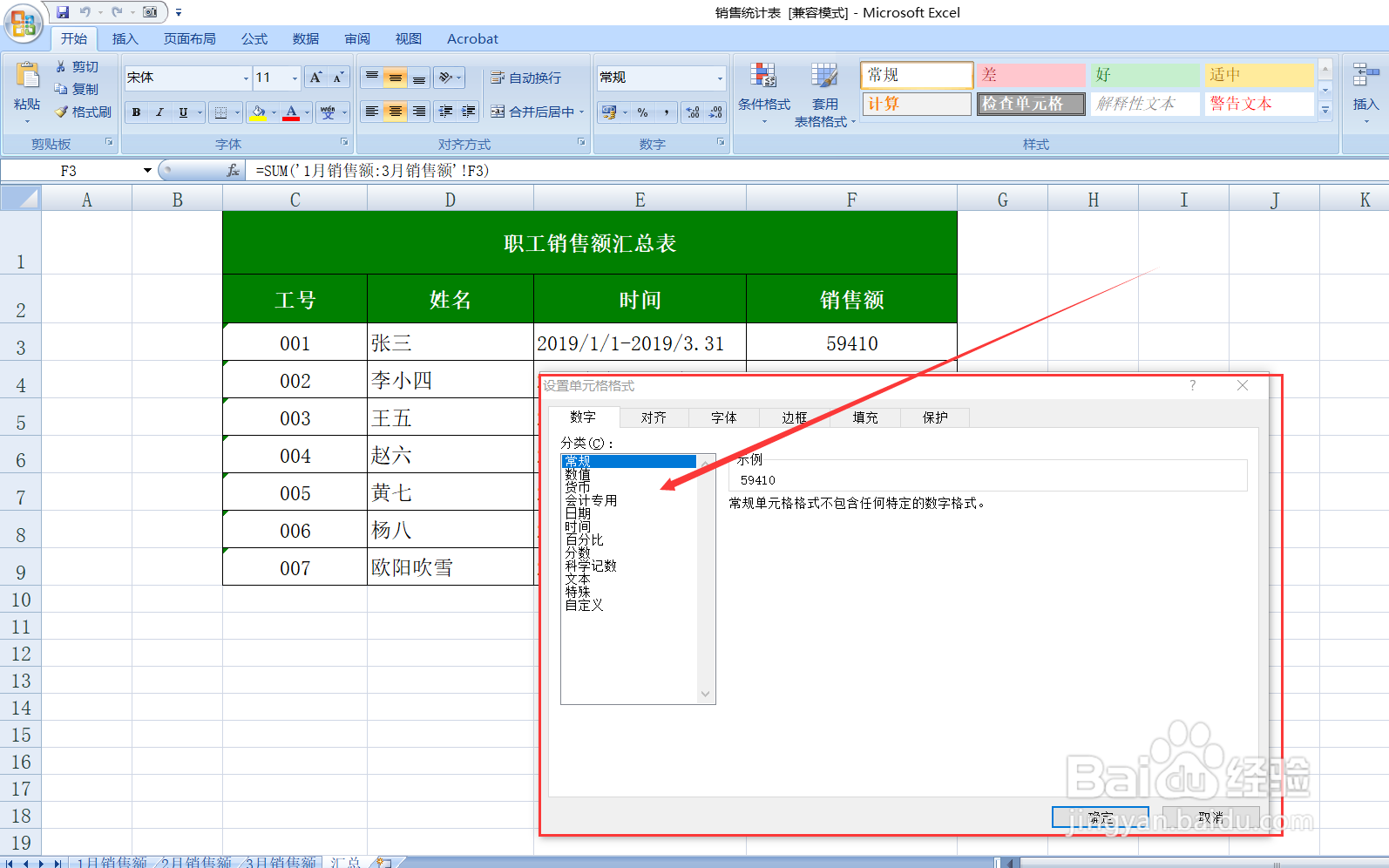1389x868 pixels.
Task: Select 自定义 category in the list
Action: pyautogui.click(x=584, y=605)
